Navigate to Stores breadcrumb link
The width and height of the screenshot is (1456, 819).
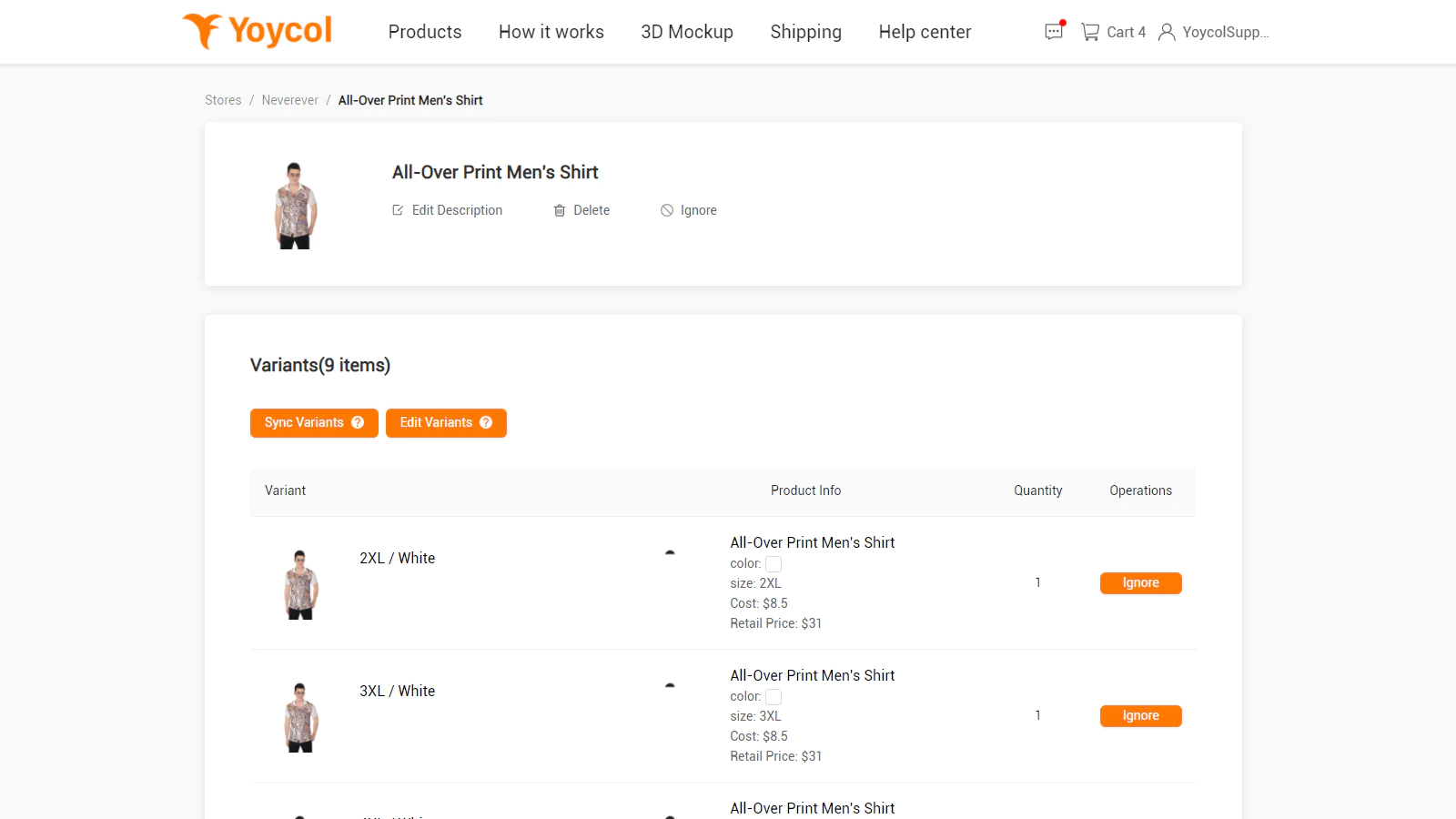[x=223, y=100]
